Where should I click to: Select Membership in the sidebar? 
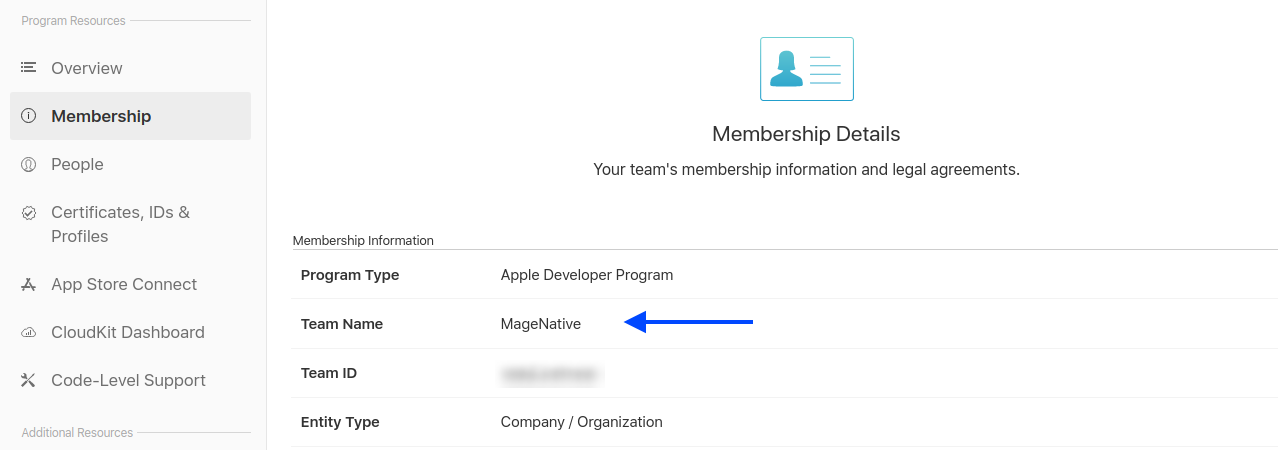(x=130, y=116)
